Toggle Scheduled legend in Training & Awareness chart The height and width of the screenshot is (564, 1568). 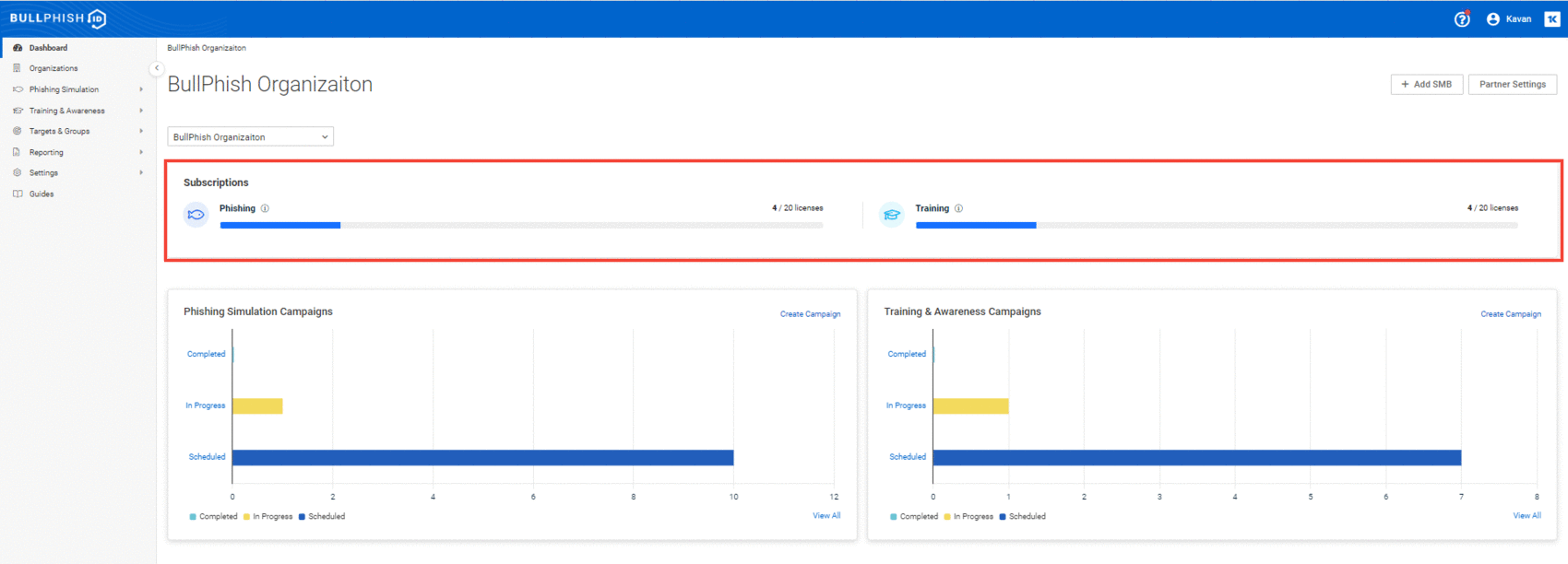1022,517
